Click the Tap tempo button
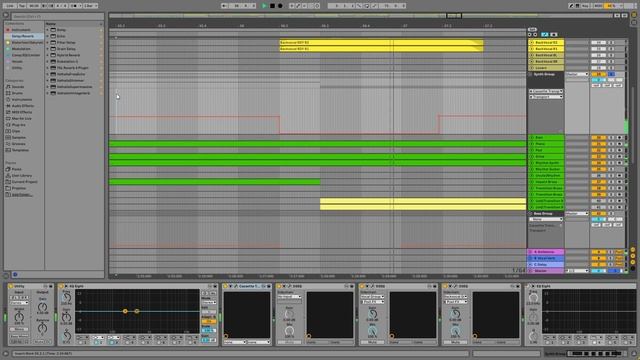Viewport: 640px width, 360px height. tap(22, 6)
